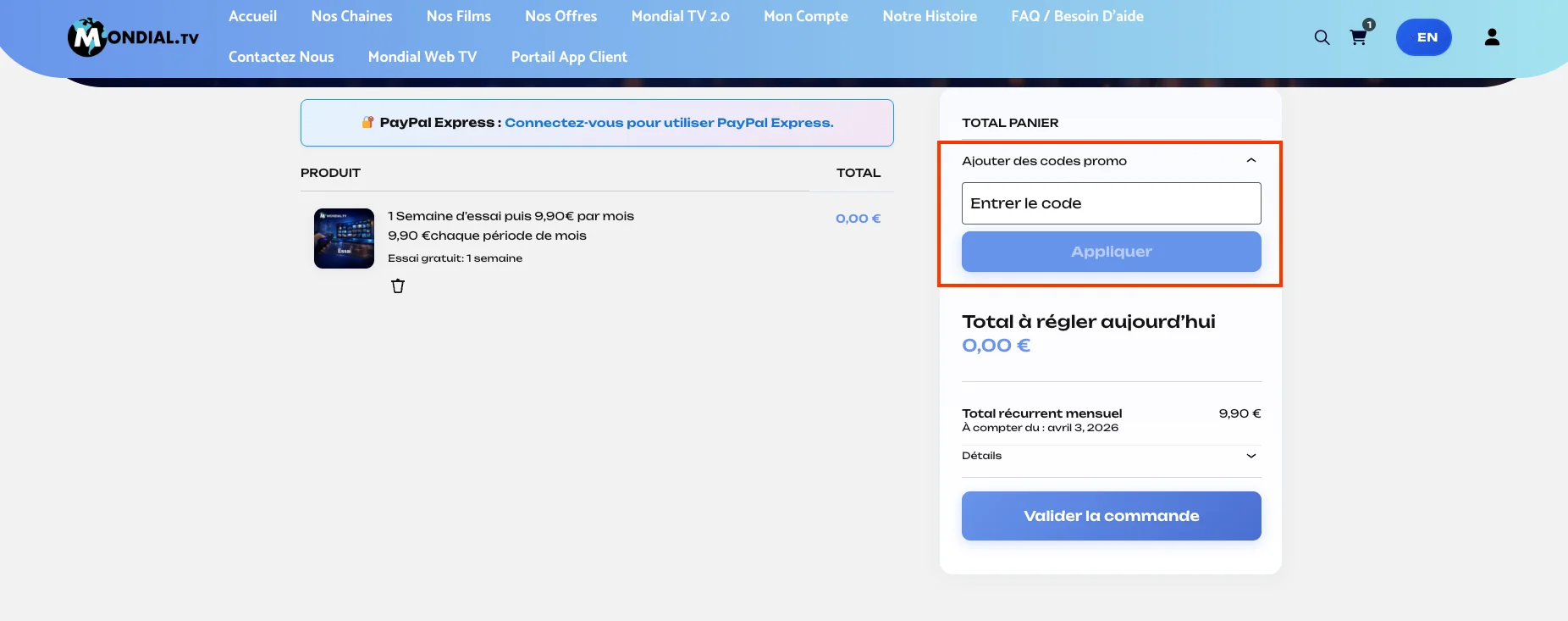1568x621 pixels.
Task: Click the Total à régler aujourd'hui heading
Action: click(1088, 322)
